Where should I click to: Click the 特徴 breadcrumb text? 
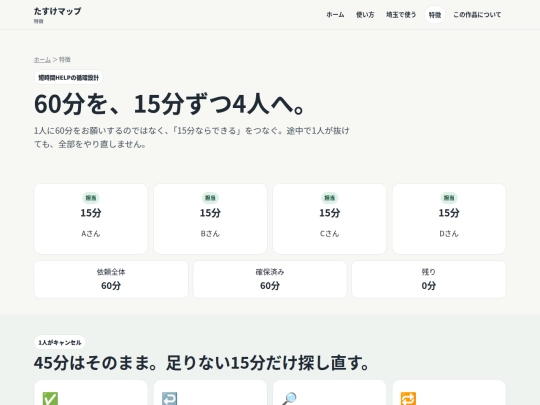[x=65, y=60]
